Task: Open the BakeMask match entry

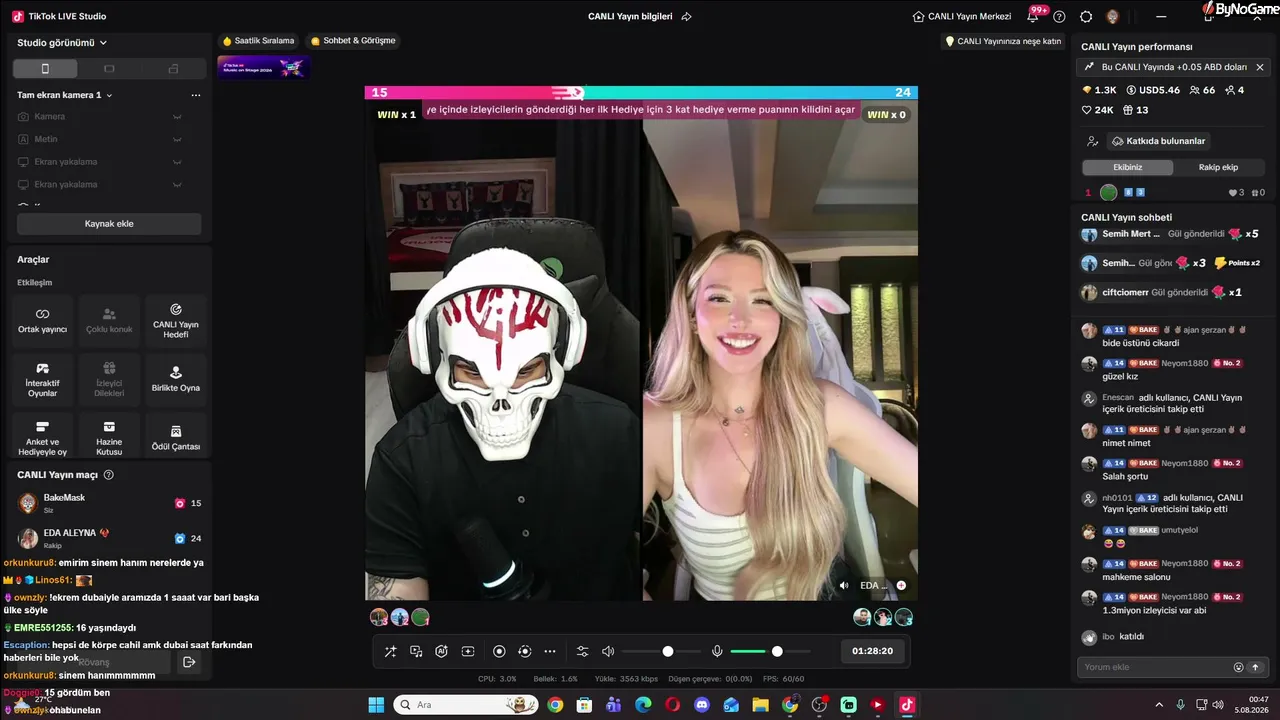Action: coord(109,503)
